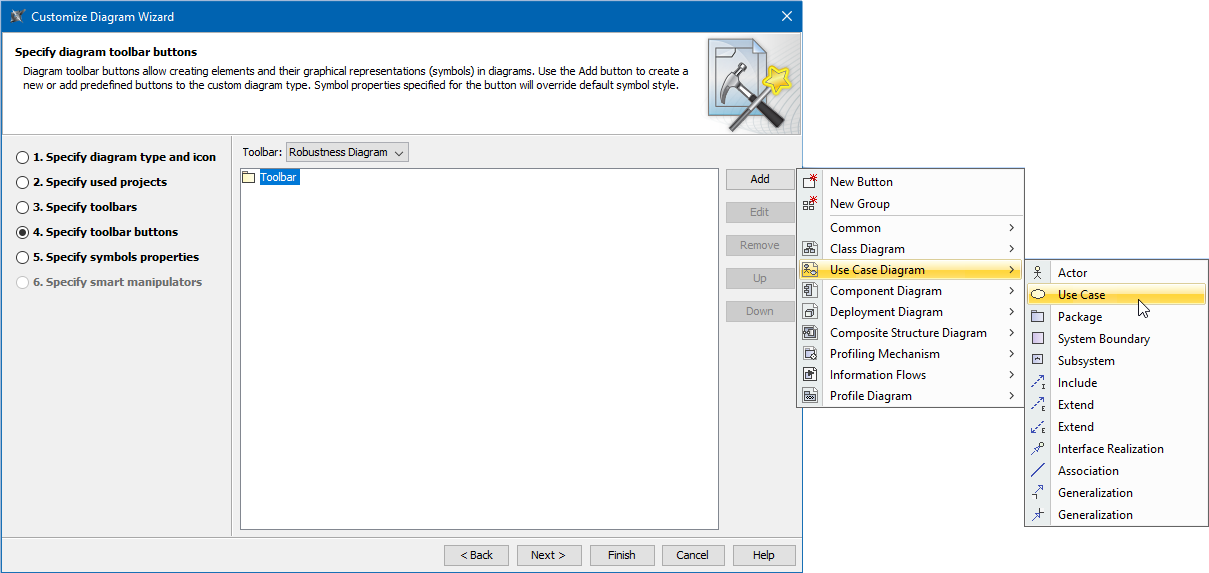This screenshot has width=1209, height=573.
Task: Click the folder icon beside Toolbar
Action: 249,177
